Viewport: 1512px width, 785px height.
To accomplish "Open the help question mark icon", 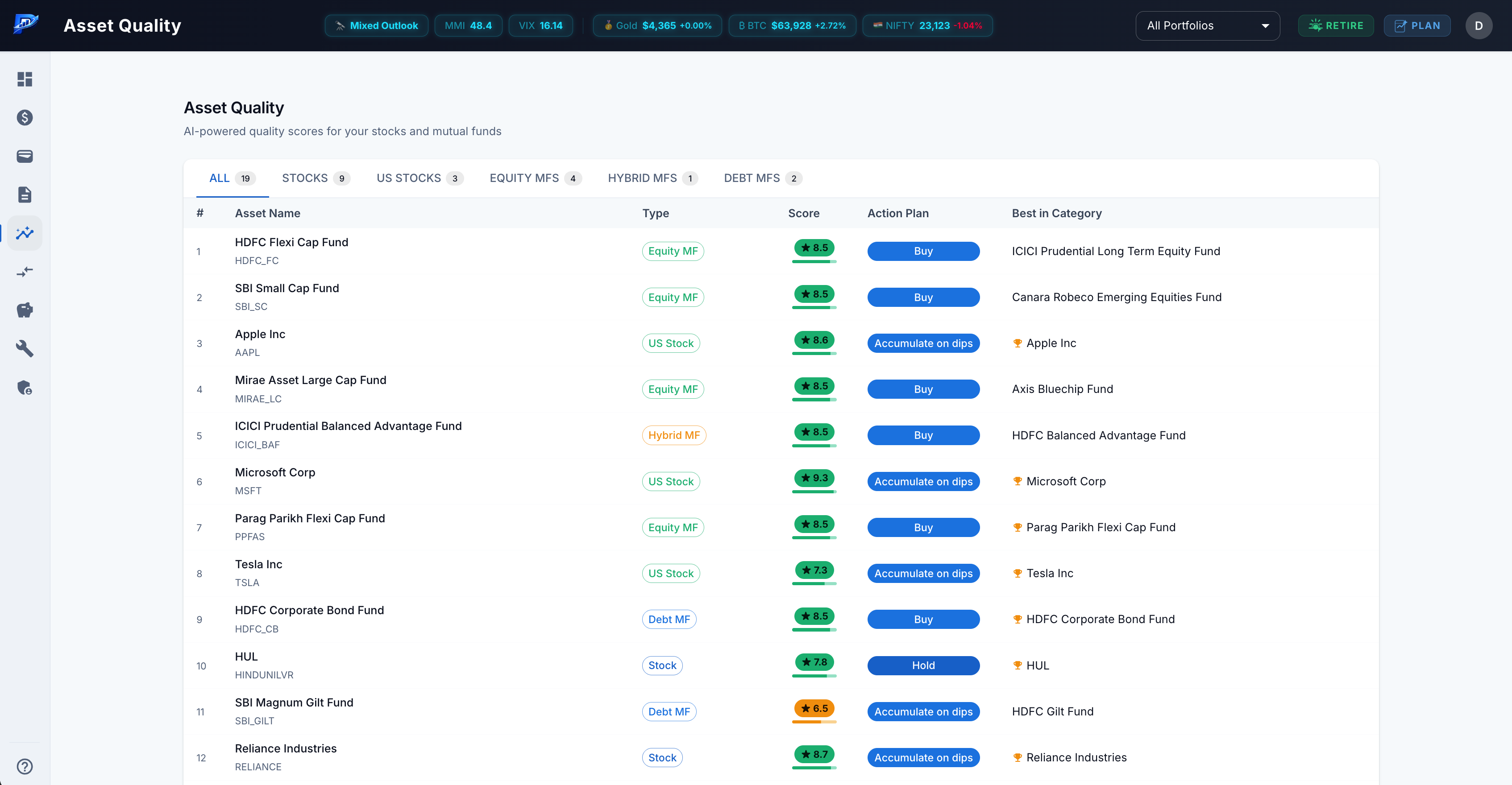I will (25, 766).
